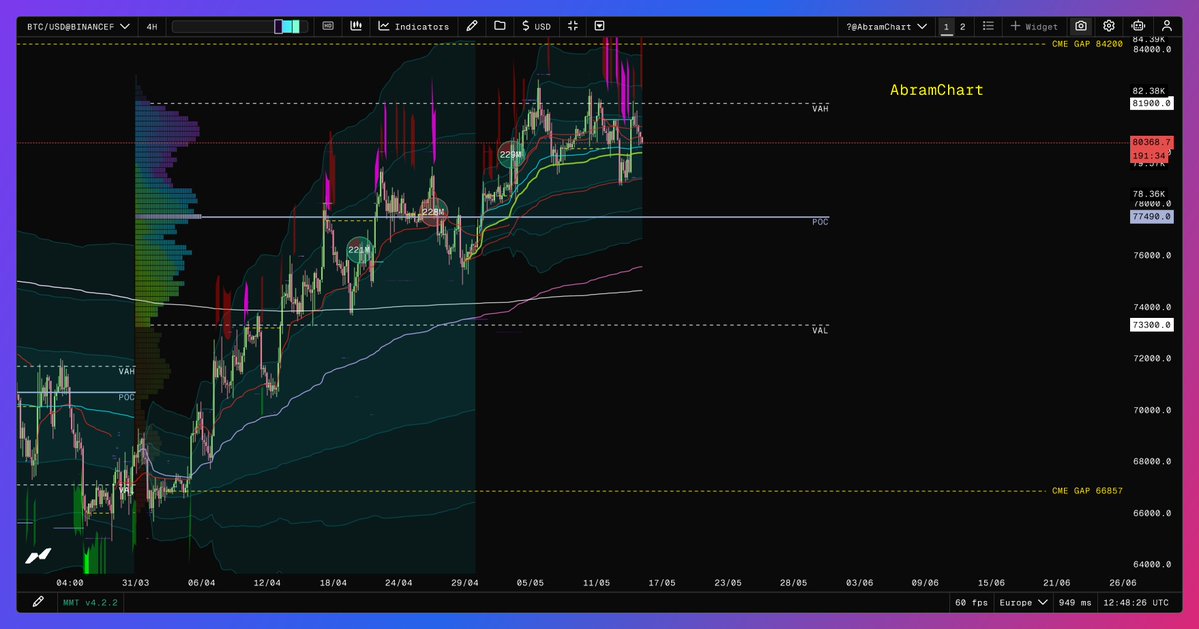Click the 76000.0 price axis label
The height and width of the screenshot is (629, 1199).
pos(1152,256)
